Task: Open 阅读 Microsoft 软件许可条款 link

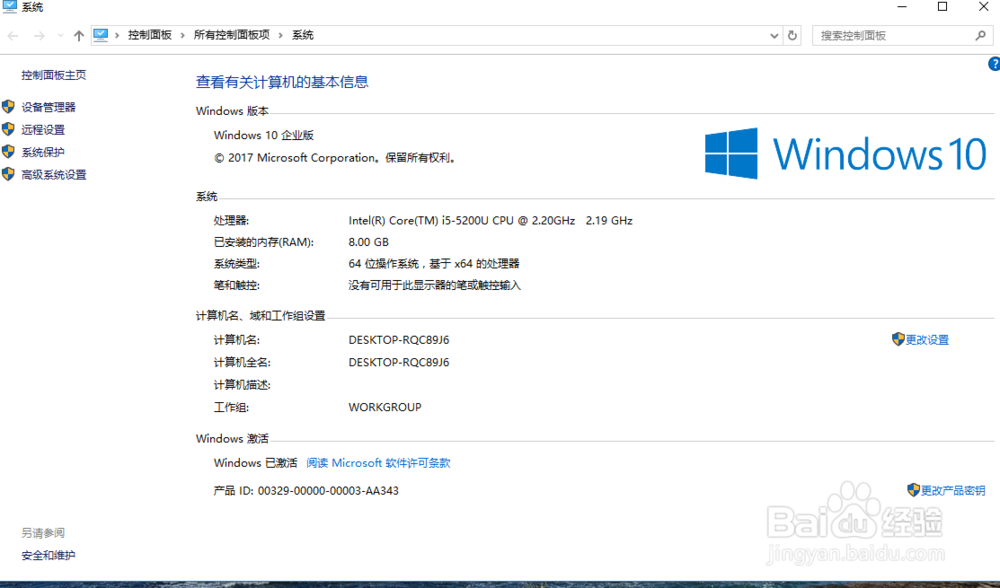Action: [x=378, y=463]
